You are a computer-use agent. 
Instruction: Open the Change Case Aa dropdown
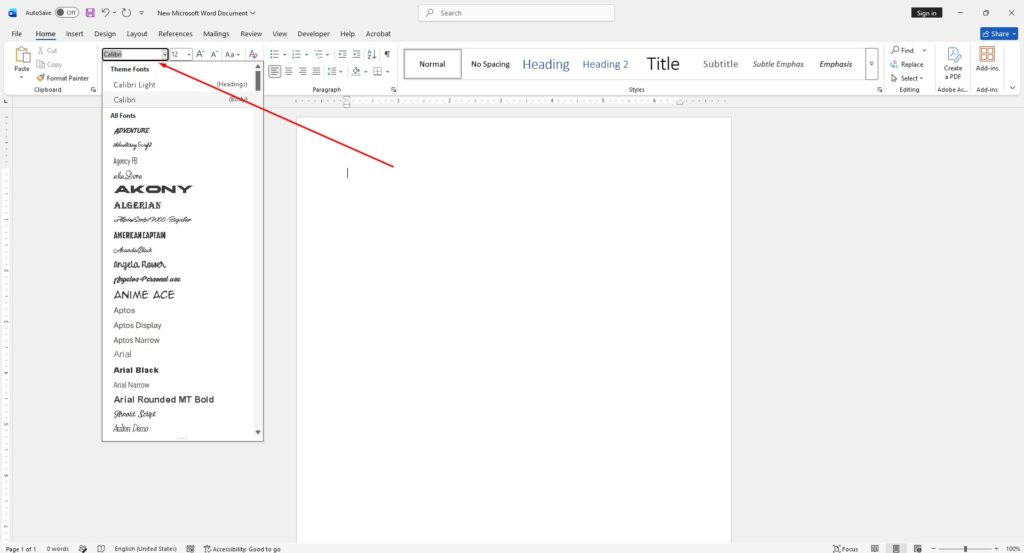tap(232, 54)
